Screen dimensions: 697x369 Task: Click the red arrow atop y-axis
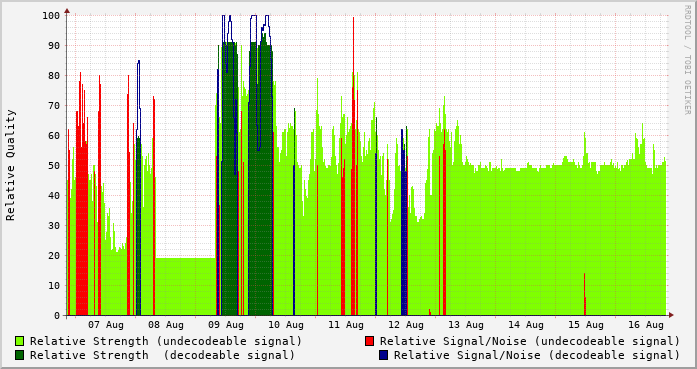67,11
